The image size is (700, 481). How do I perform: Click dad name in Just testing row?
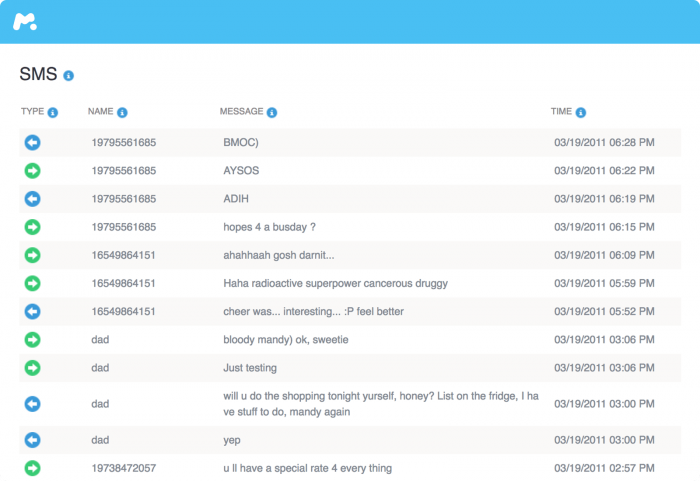(100, 368)
